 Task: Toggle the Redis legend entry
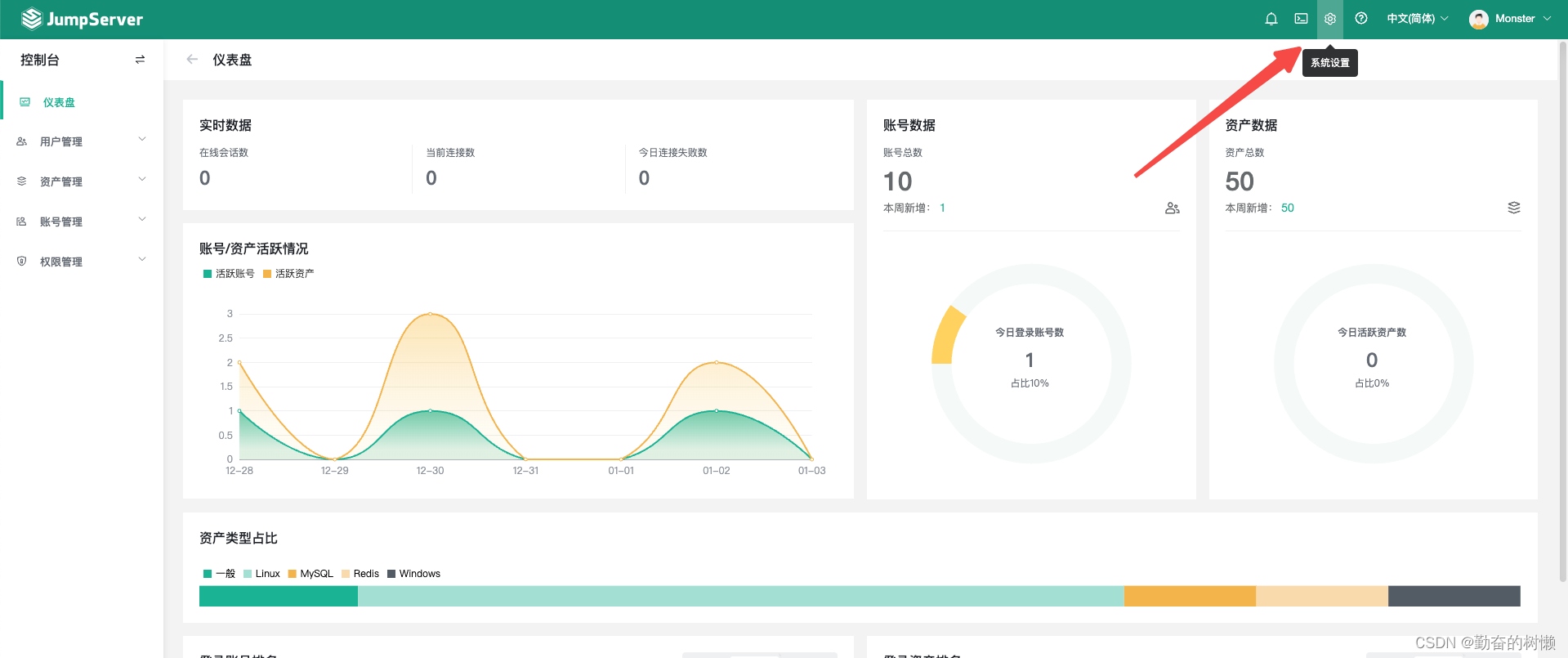coord(360,574)
